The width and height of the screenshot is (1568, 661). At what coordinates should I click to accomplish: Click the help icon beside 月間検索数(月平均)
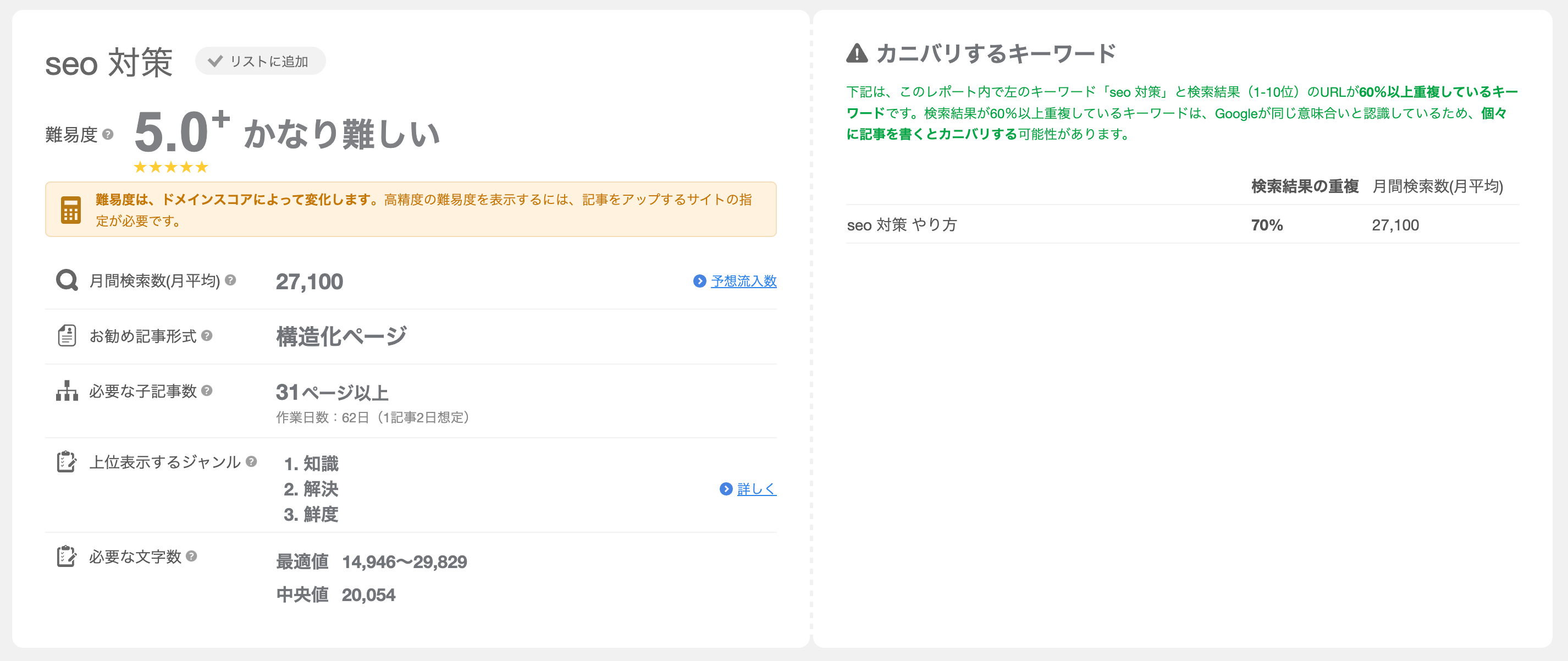[230, 280]
